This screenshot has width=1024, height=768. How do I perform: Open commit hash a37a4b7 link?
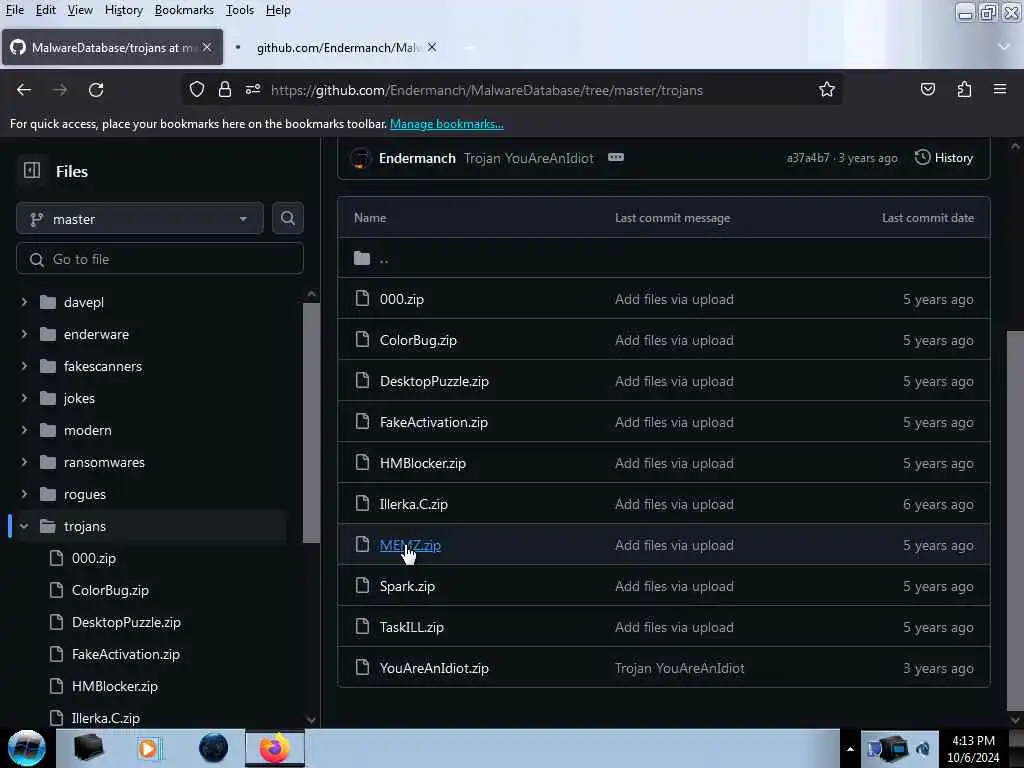808,158
